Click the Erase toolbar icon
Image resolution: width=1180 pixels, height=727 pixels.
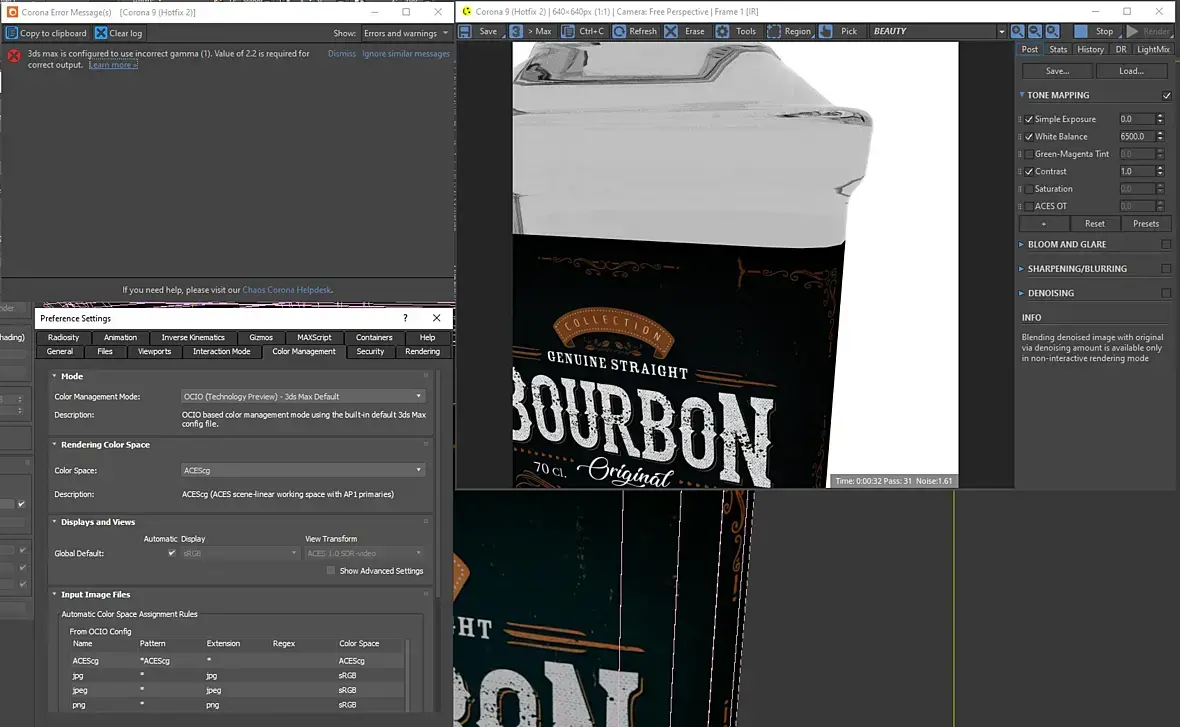[x=671, y=32]
